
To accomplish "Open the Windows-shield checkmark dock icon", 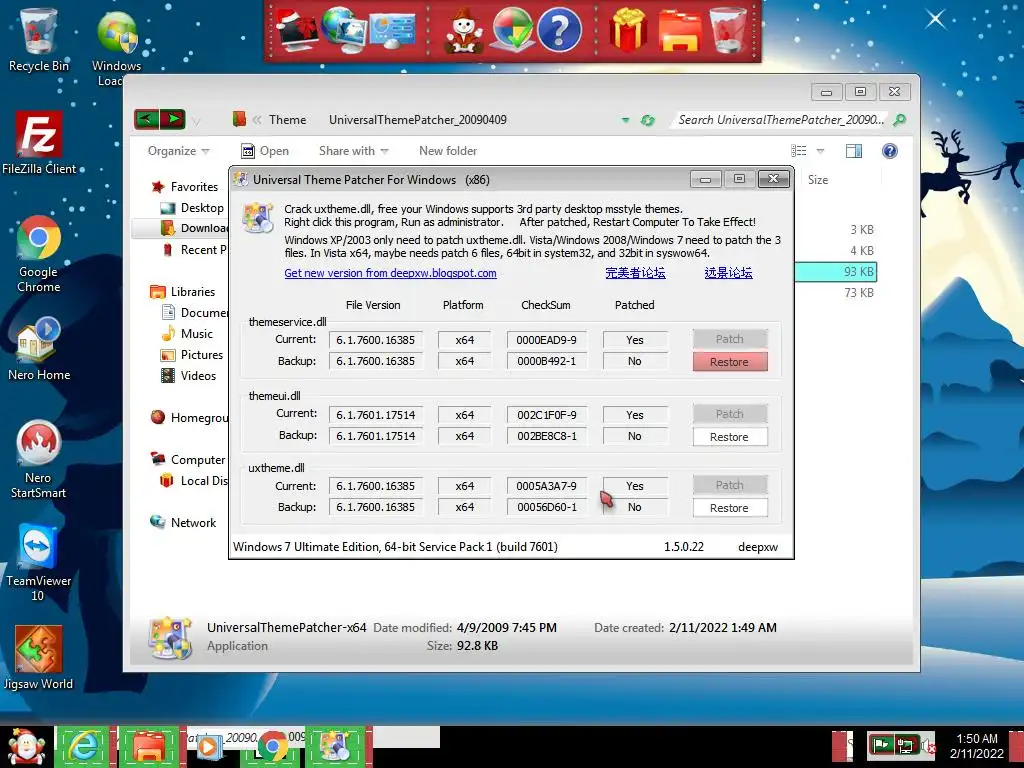I will [511, 30].
